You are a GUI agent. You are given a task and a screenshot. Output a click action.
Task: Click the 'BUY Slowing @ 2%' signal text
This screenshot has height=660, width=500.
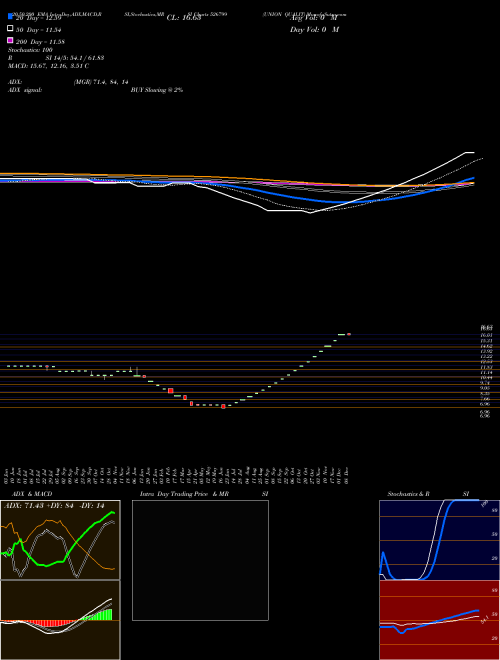click(157, 90)
